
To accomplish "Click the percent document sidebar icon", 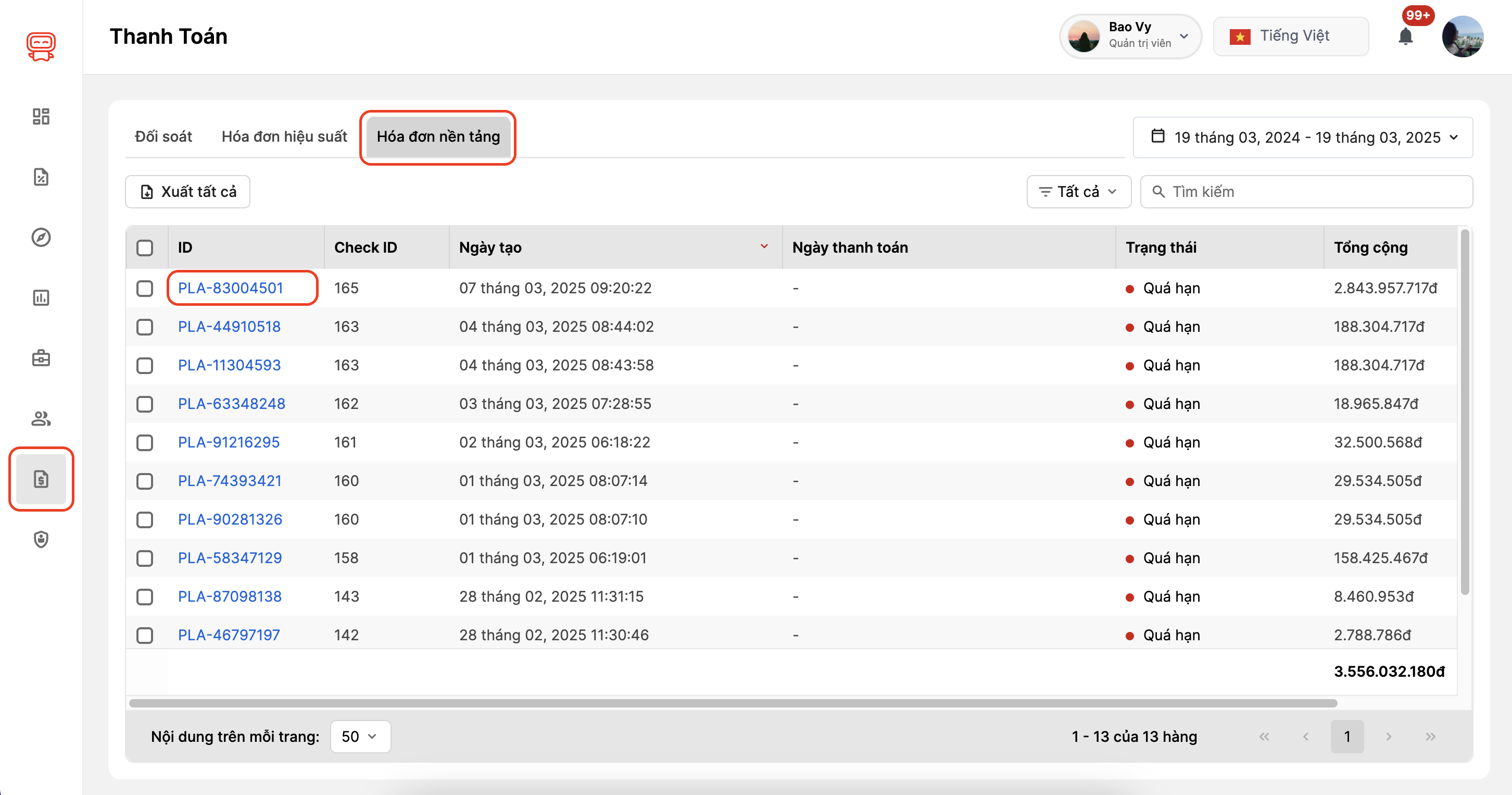I will click(x=41, y=177).
